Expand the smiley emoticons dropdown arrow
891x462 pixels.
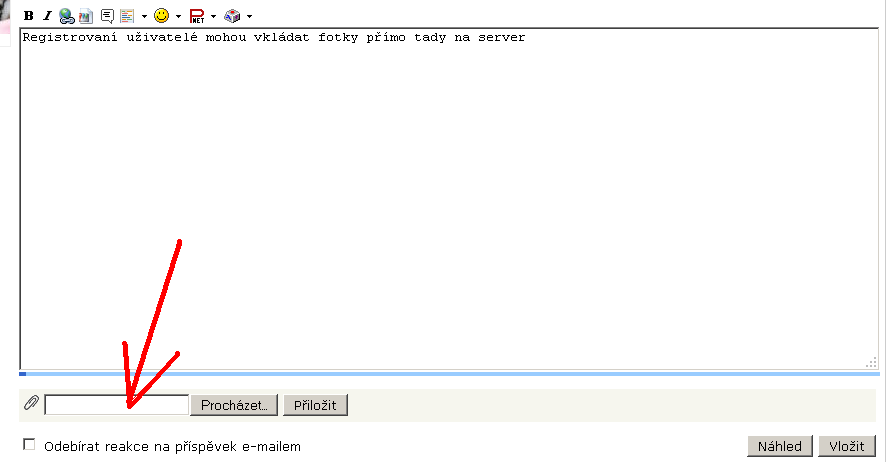[x=178, y=17]
